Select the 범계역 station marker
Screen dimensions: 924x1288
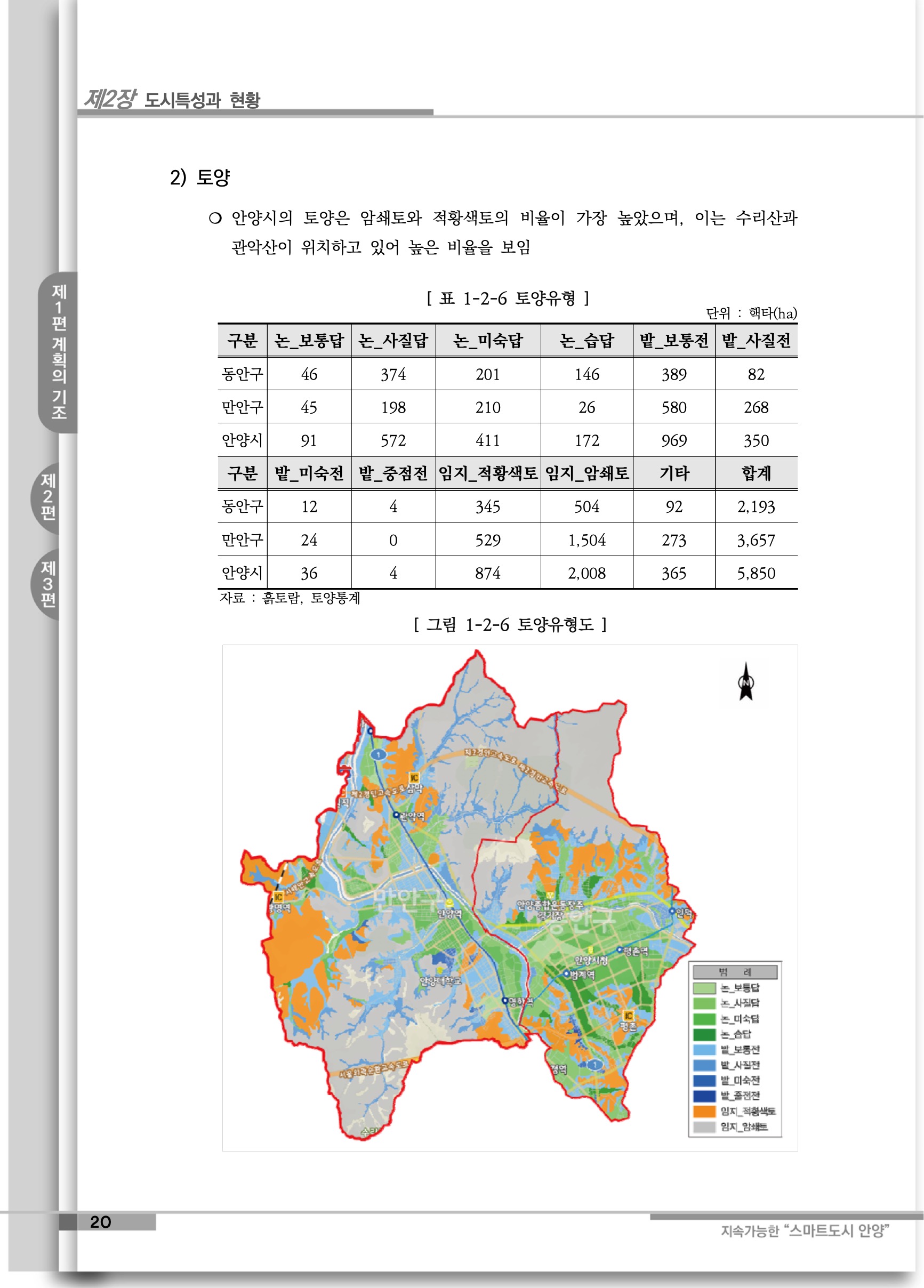pyautogui.click(x=566, y=973)
